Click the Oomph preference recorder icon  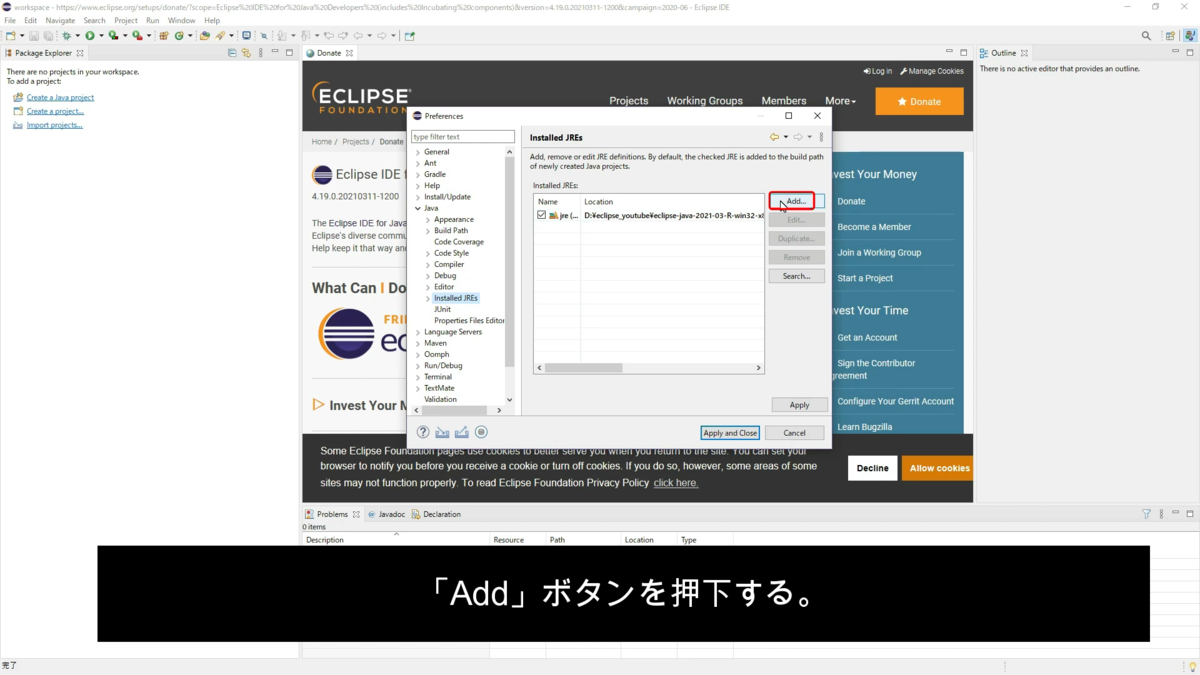[x=481, y=432]
